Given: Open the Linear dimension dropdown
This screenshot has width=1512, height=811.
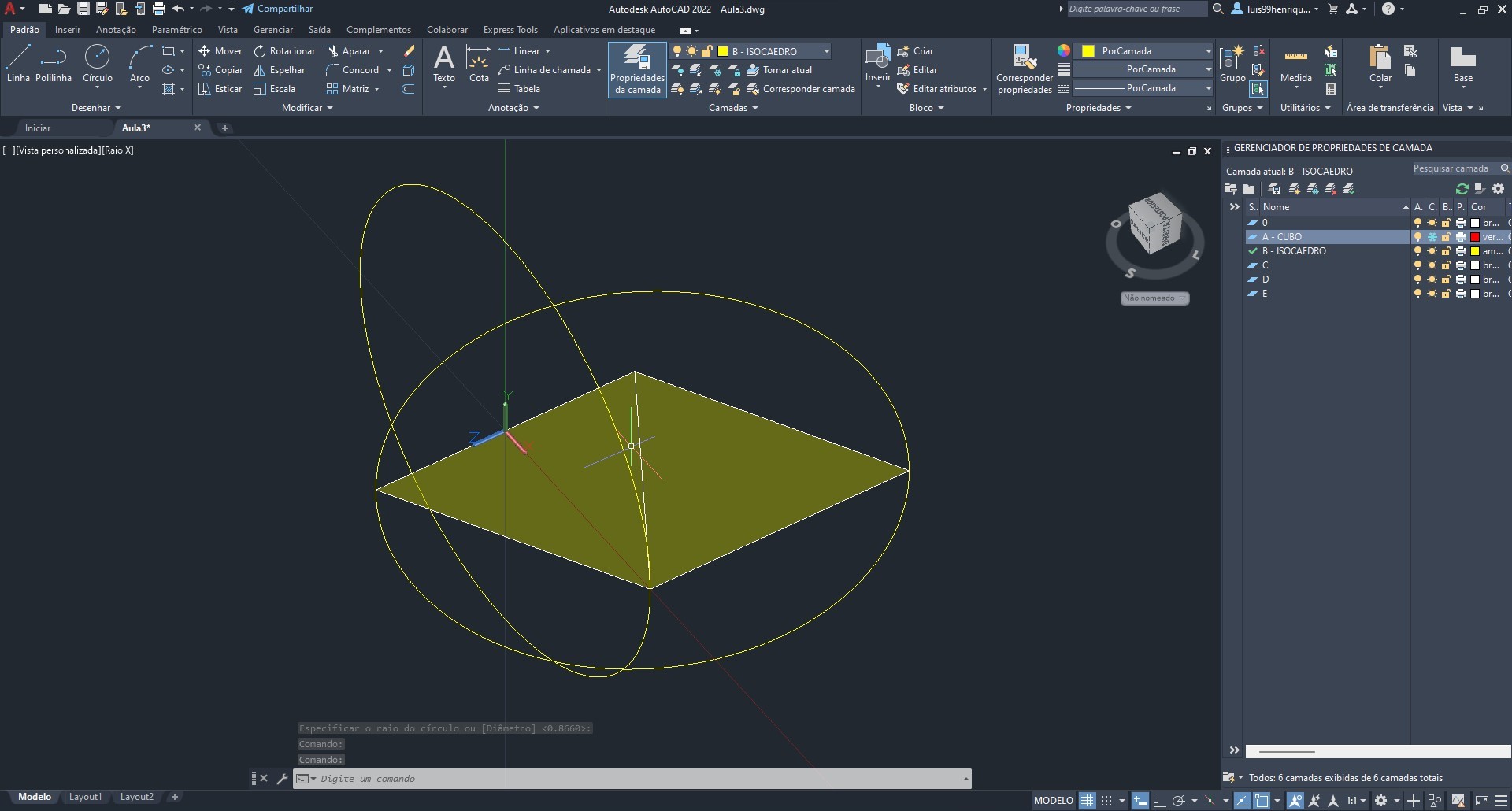Looking at the screenshot, I should pos(547,51).
